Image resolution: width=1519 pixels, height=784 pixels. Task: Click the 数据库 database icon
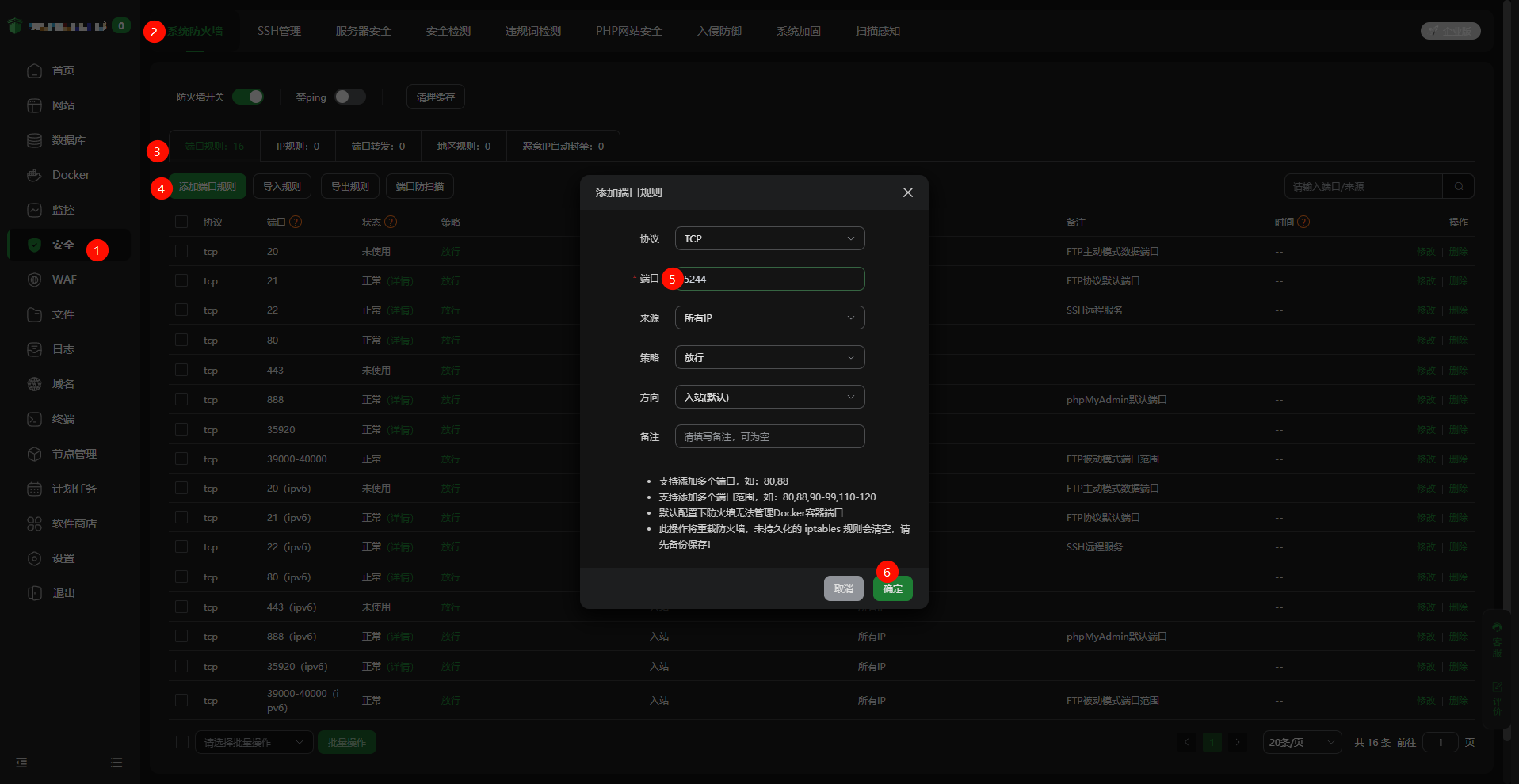pos(34,140)
